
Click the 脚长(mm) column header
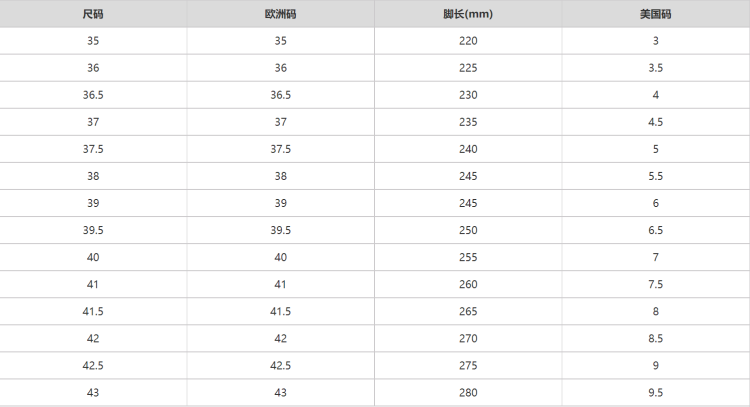pyautogui.click(x=468, y=15)
